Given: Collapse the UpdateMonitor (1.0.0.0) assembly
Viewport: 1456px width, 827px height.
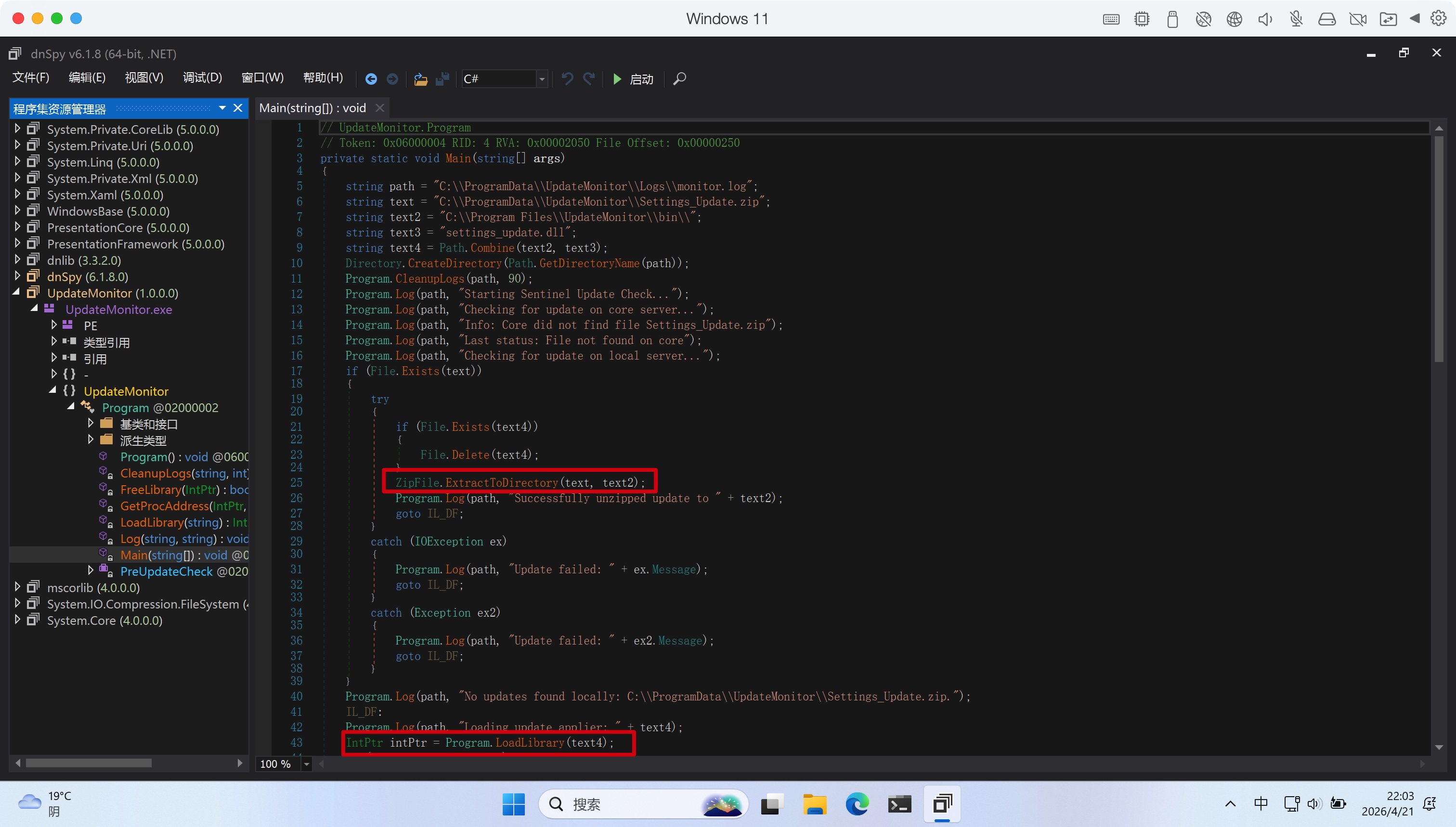Looking at the screenshot, I should (x=17, y=293).
